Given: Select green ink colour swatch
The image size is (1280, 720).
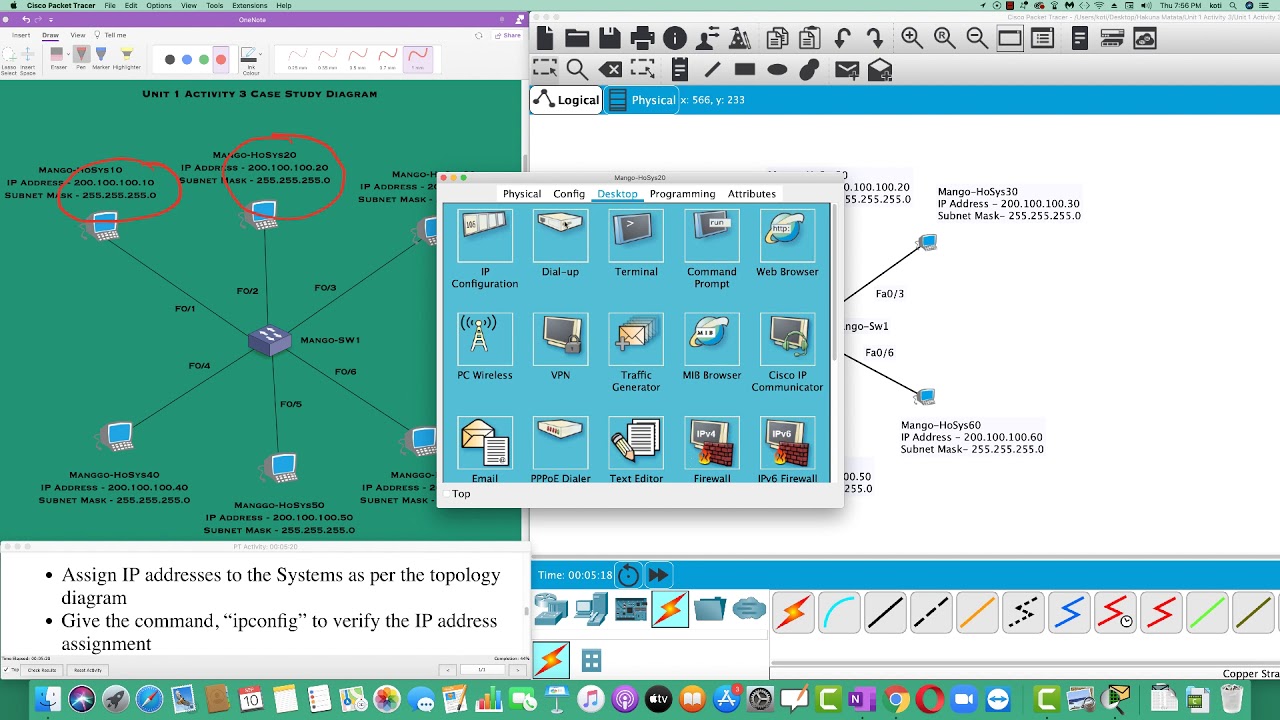Looking at the screenshot, I should pos(204,59).
